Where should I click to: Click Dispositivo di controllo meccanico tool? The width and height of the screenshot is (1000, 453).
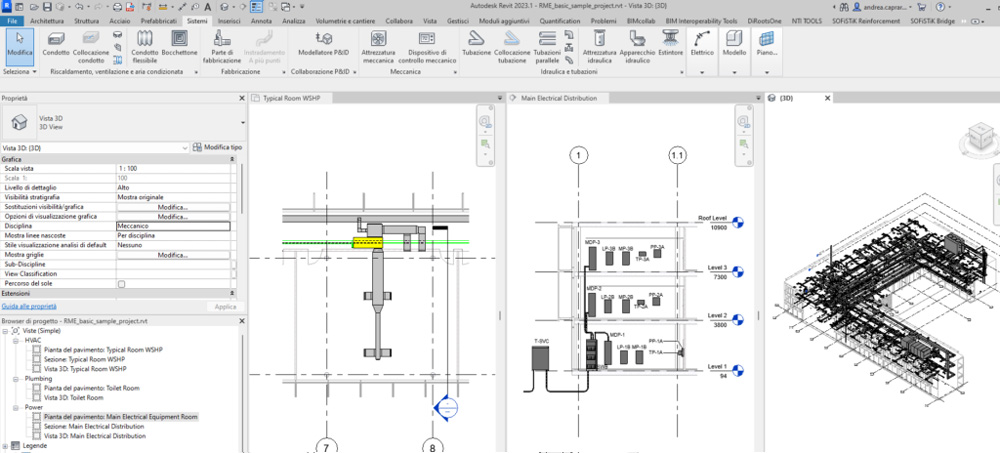click(x=427, y=47)
